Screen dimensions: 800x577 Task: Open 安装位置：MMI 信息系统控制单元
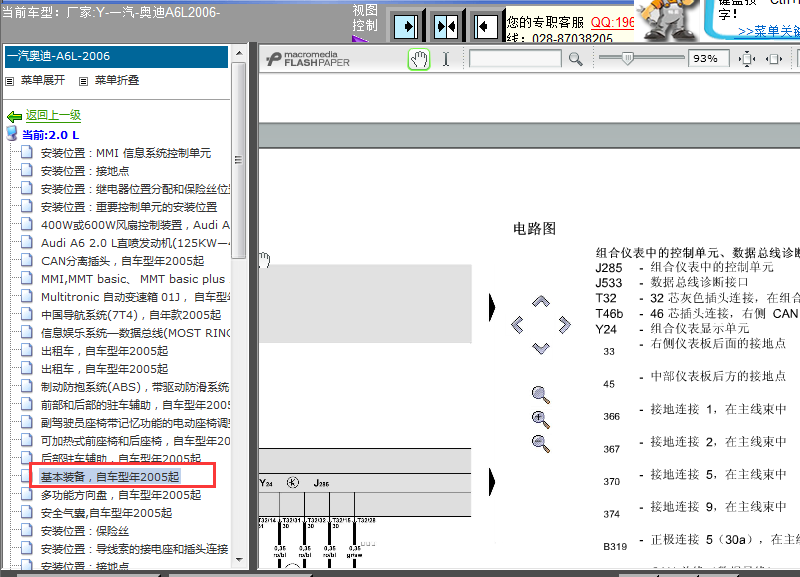(126, 153)
